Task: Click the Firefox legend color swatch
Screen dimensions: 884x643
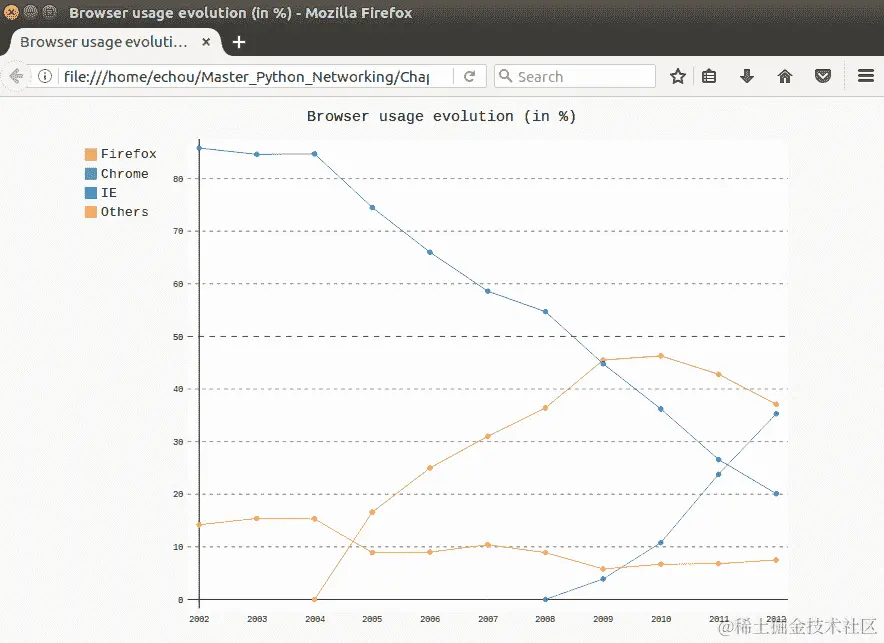Action: pos(90,154)
